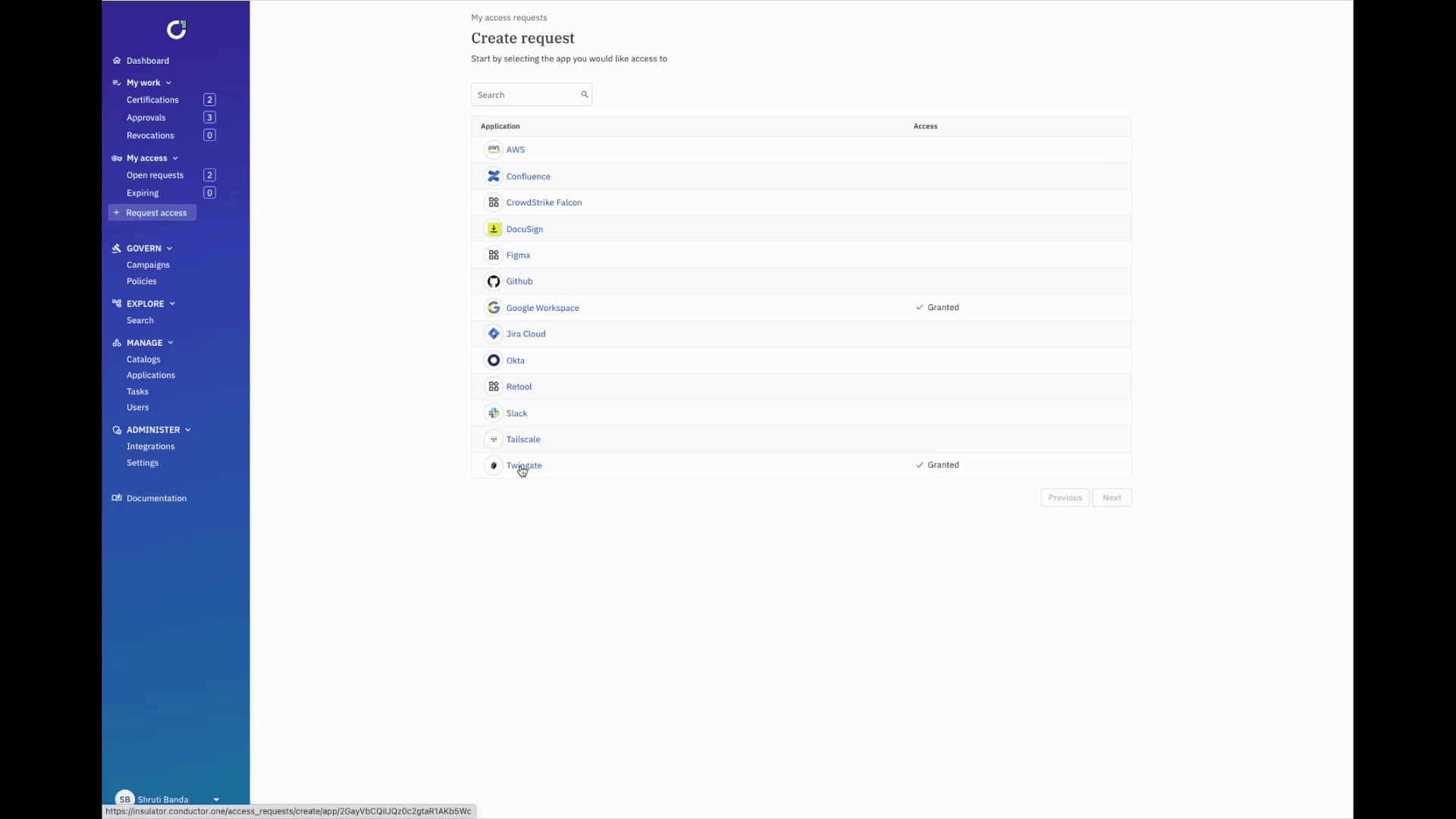Click the Next button
This screenshot has height=819, width=1456.
pyautogui.click(x=1112, y=497)
